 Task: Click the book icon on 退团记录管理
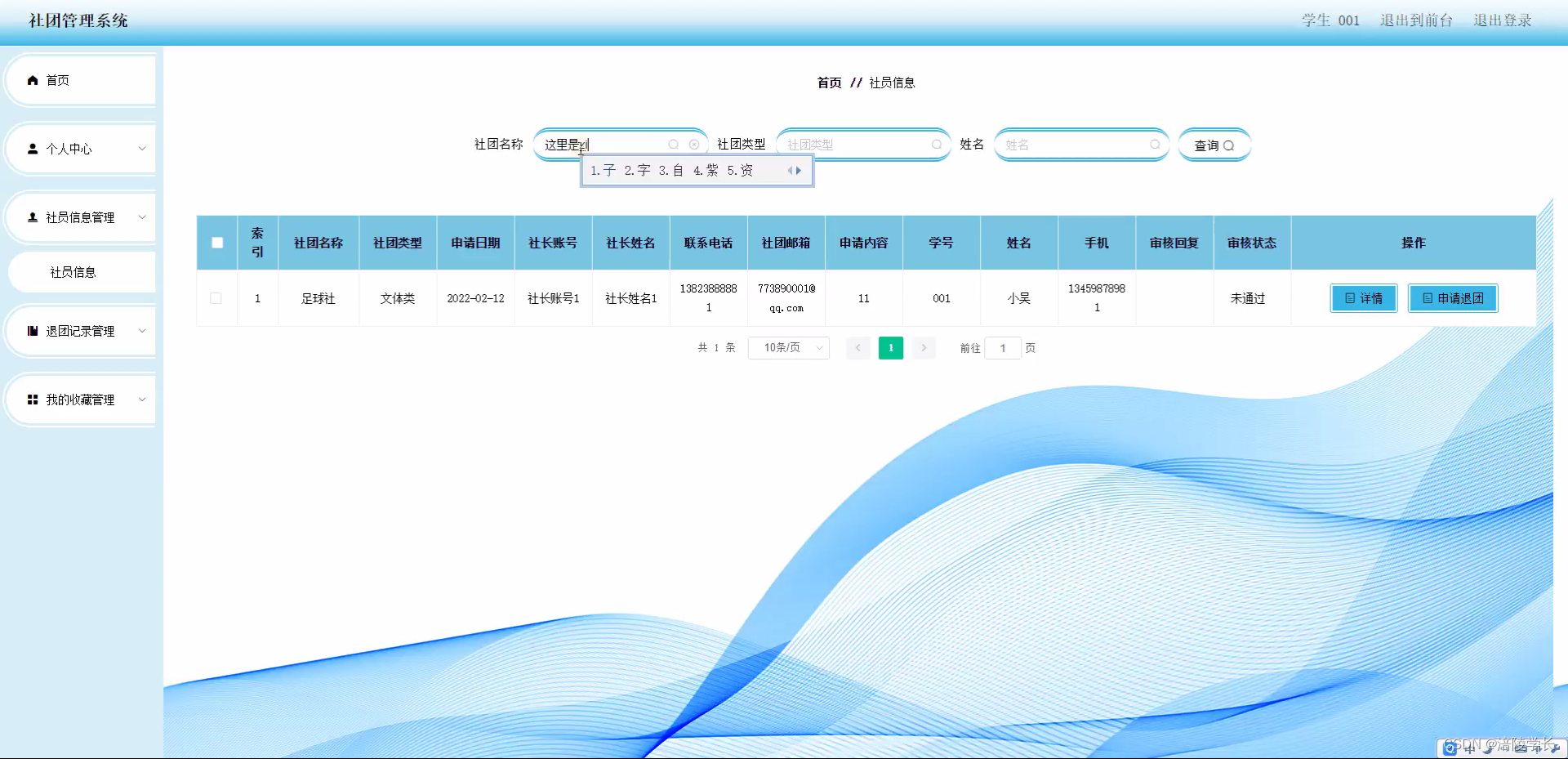33,331
